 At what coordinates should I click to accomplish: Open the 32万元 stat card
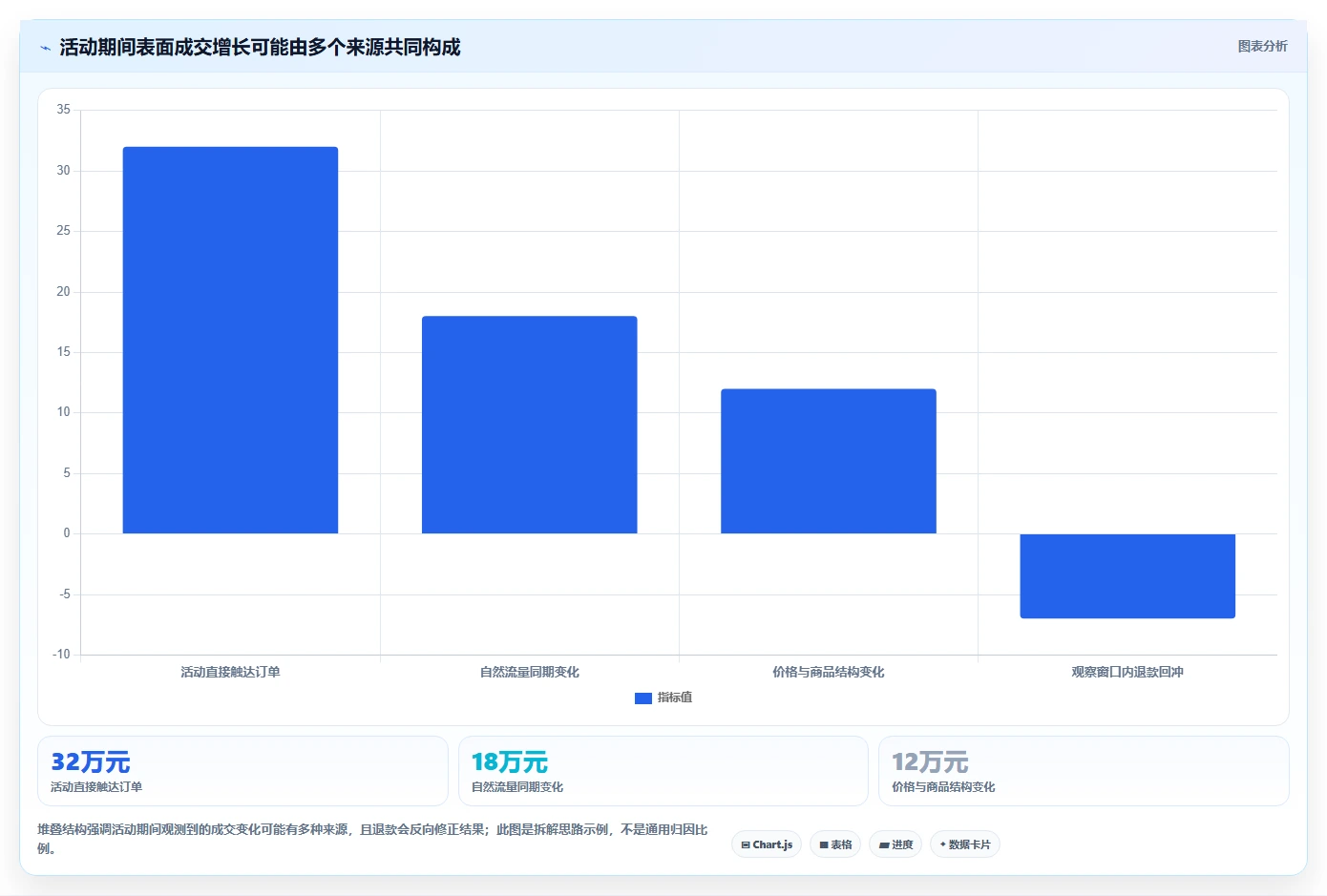tap(242, 771)
